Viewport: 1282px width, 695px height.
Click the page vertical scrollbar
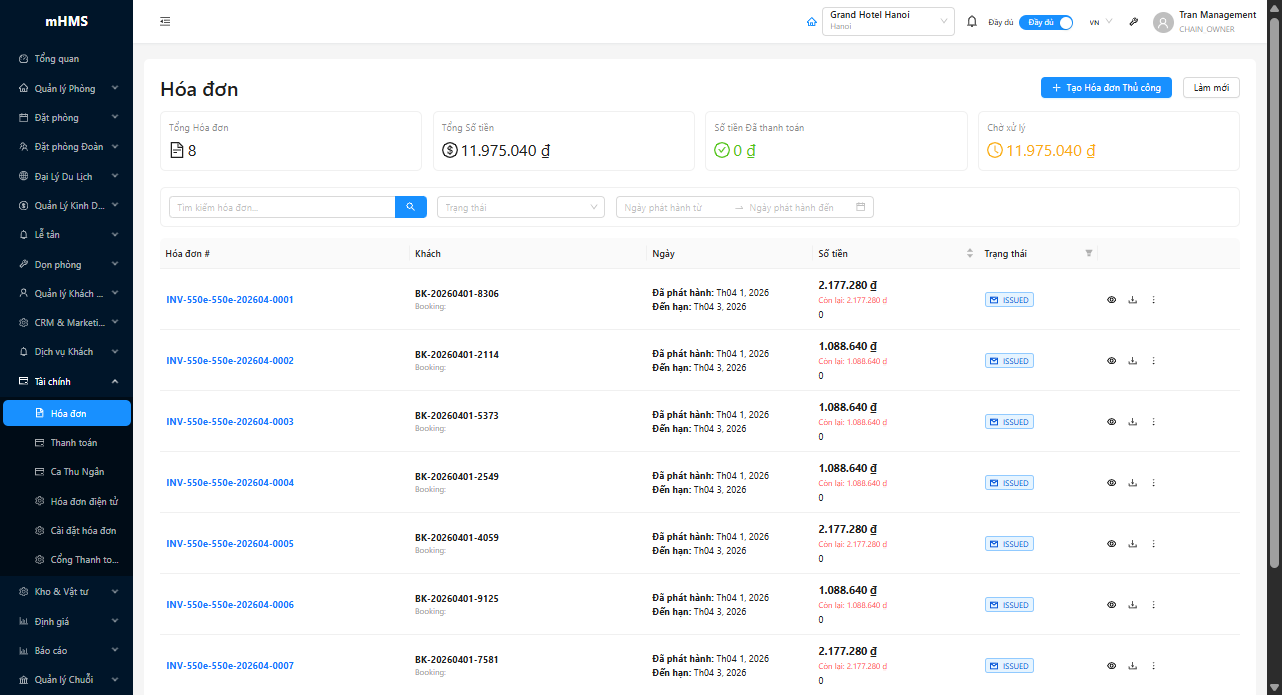coord(1274,300)
